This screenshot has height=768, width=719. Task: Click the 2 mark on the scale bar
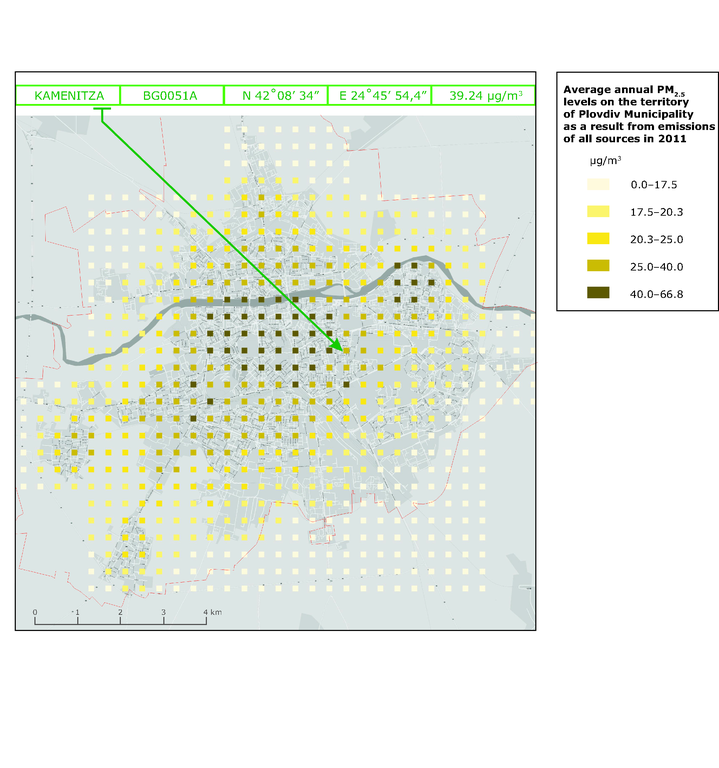pyautogui.click(x=120, y=611)
